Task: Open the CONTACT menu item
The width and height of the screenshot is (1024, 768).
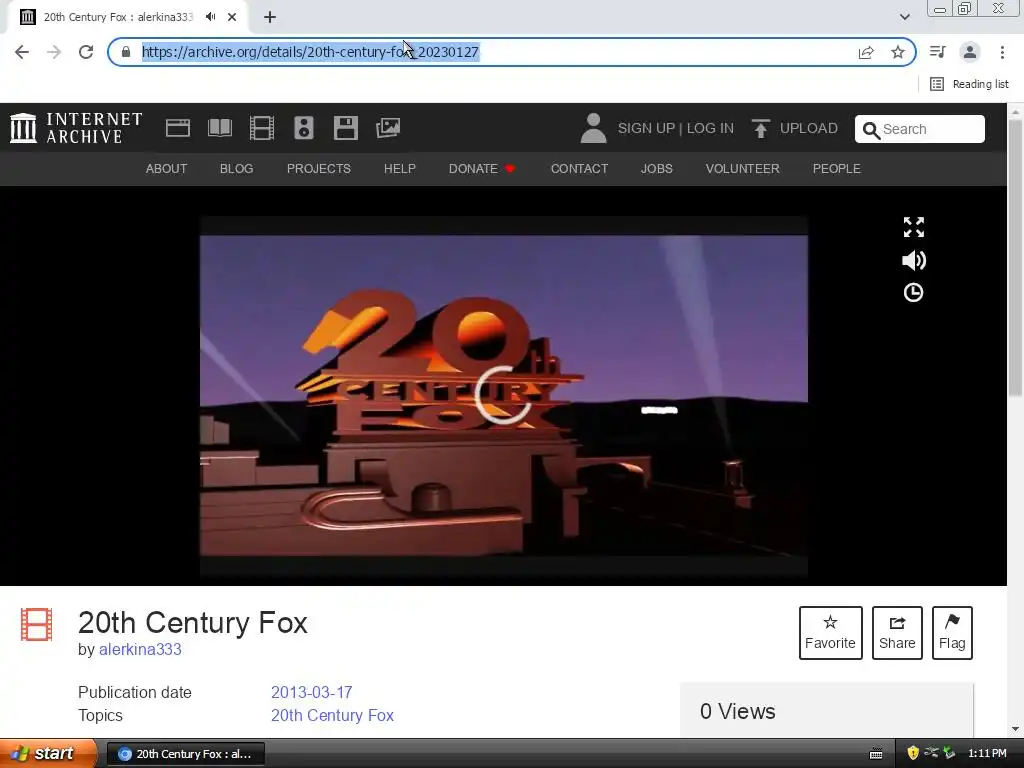Action: point(579,168)
